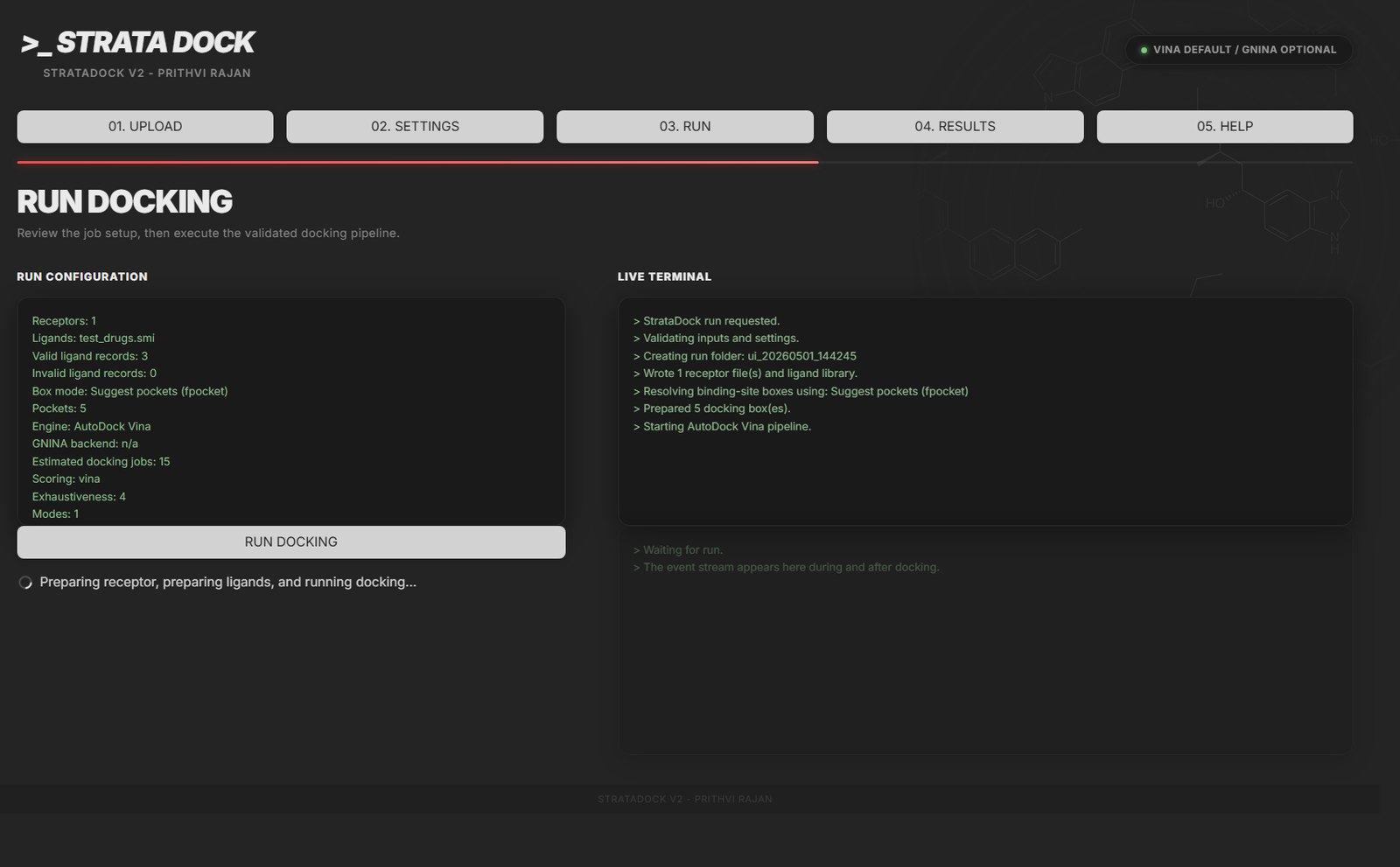Click the Strata Dock logo title
Viewport: 1400px width, 867px height.
pyautogui.click(x=138, y=42)
